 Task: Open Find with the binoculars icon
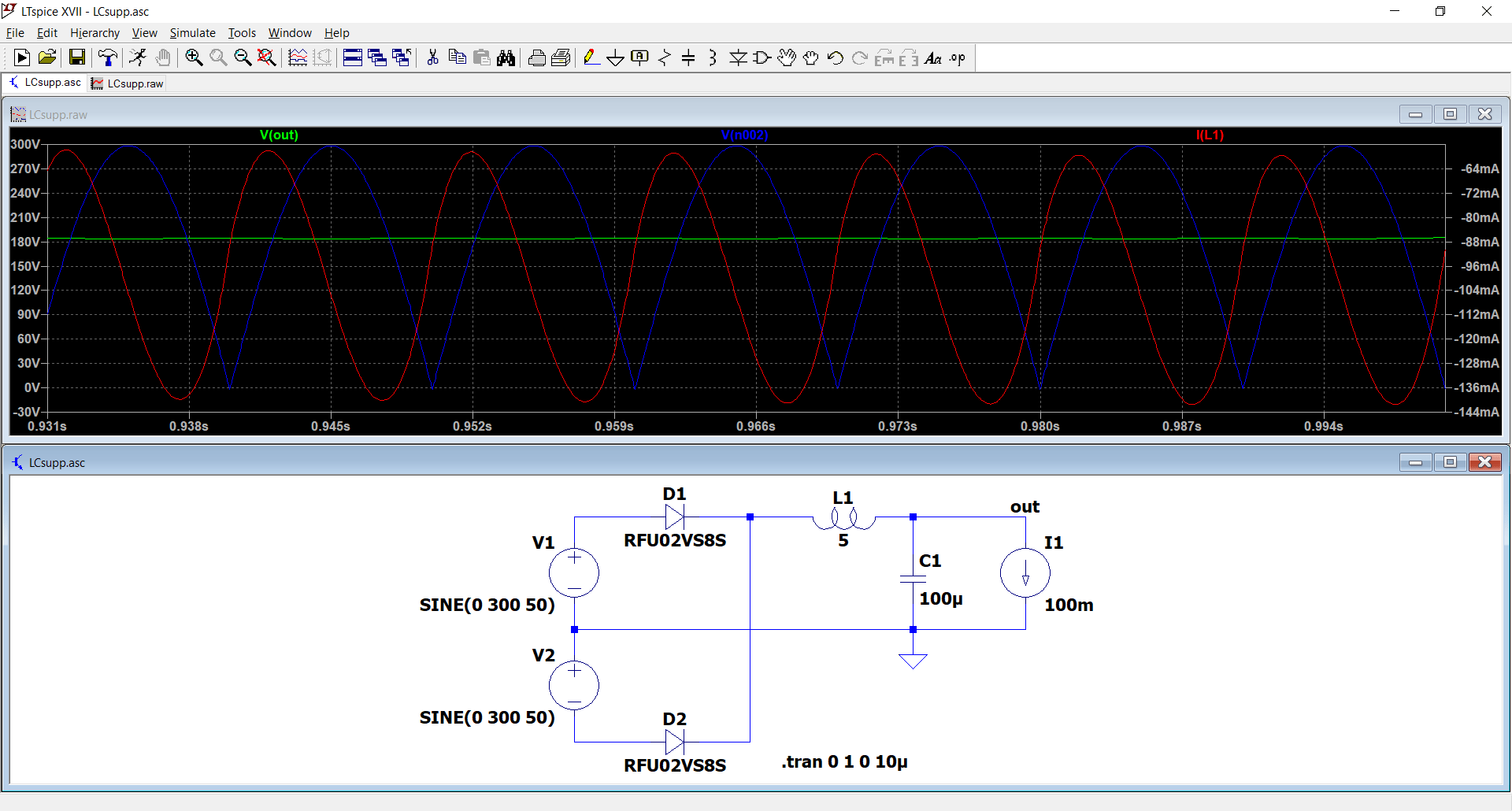click(x=506, y=57)
